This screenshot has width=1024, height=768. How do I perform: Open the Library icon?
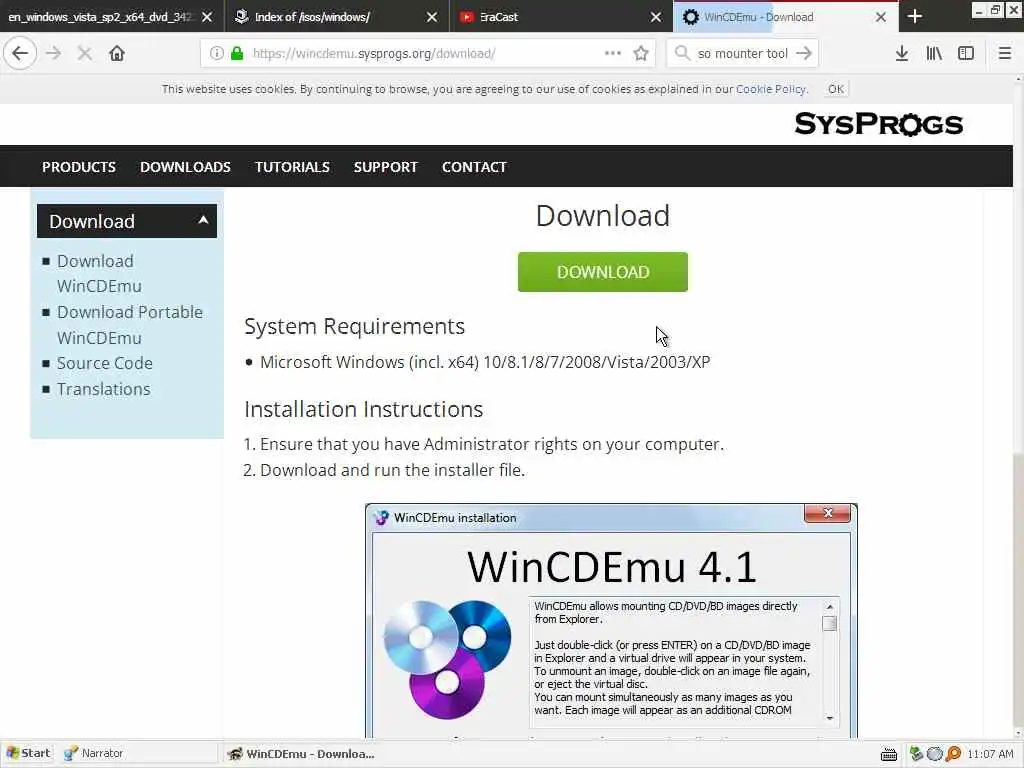[x=934, y=53]
